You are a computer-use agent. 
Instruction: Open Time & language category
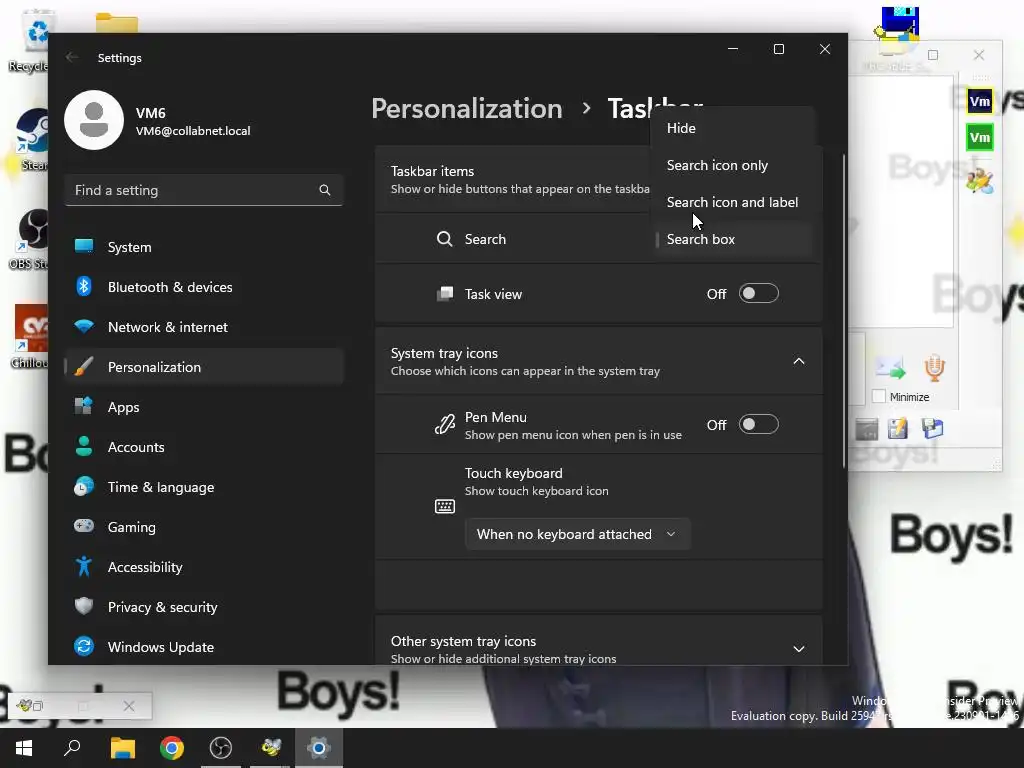204,487
